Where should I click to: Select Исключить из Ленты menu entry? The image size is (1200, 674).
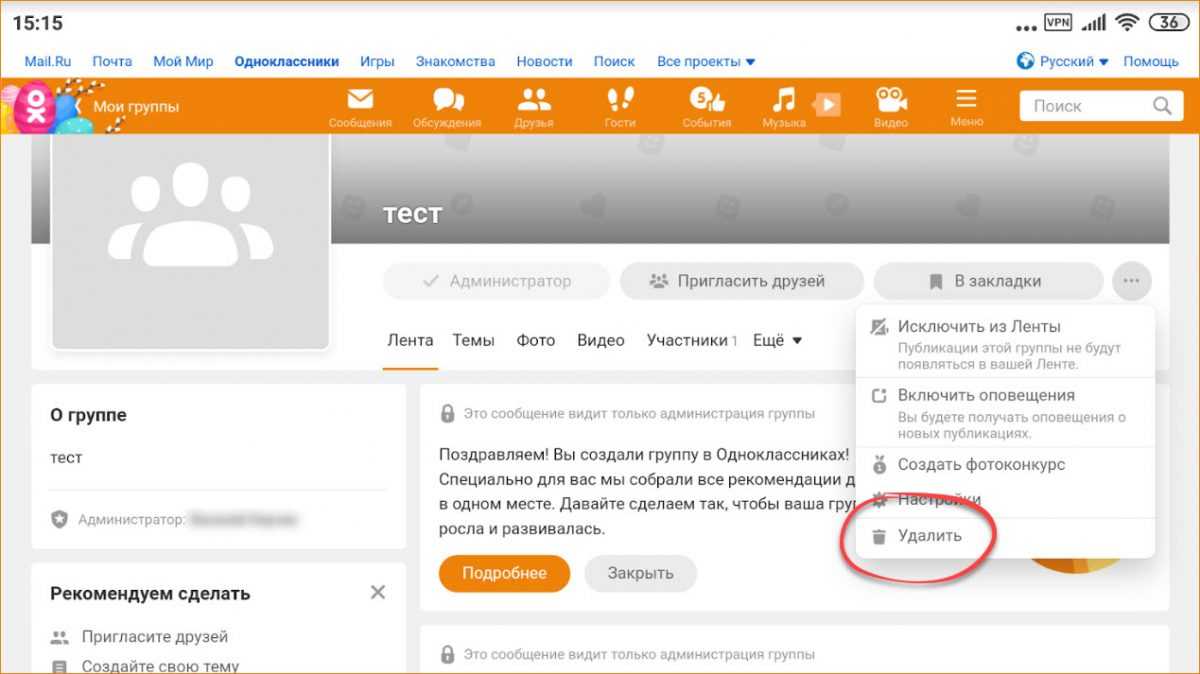pos(1005,342)
